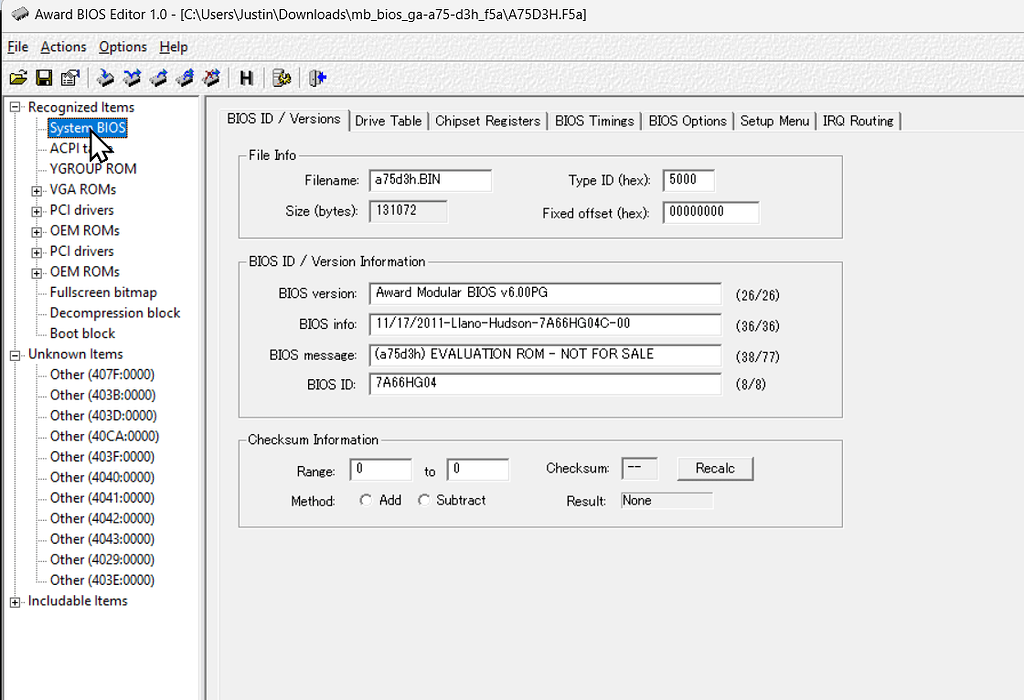This screenshot has height=700, width=1024.
Task: Click the Range start input field
Action: 380,468
